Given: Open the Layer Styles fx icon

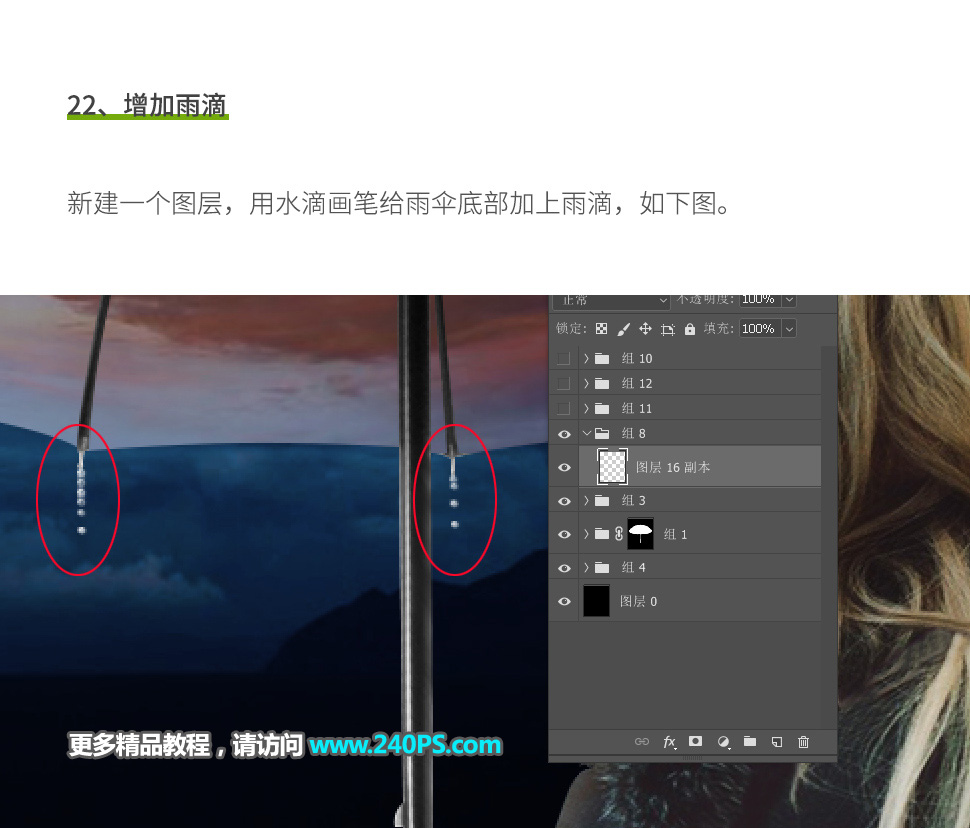Looking at the screenshot, I should click(x=670, y=741).
